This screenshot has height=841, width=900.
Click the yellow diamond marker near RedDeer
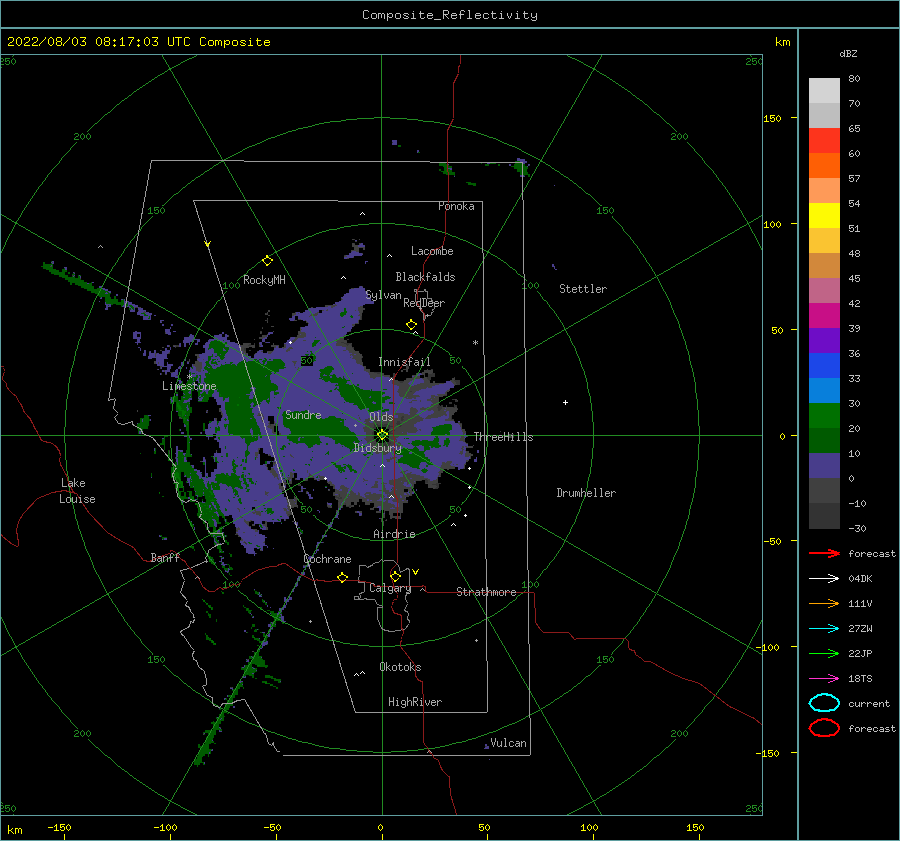(x=412, y=325)
